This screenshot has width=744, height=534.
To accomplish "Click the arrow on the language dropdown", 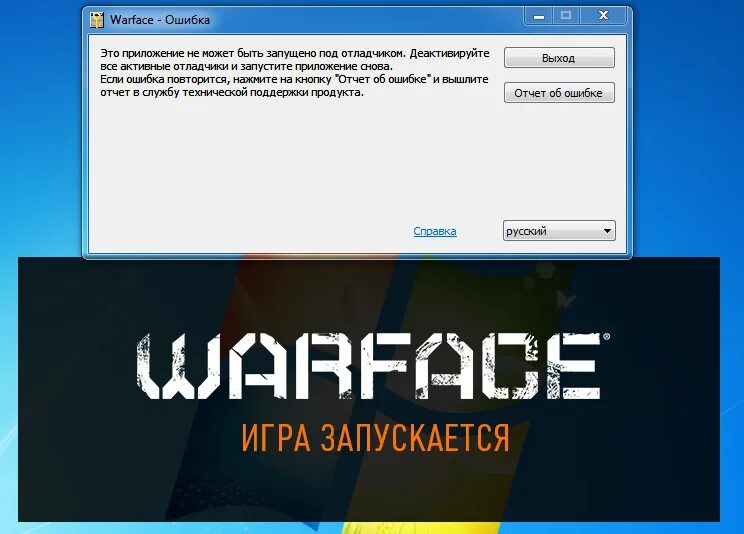I will click(x=607, y=231).
